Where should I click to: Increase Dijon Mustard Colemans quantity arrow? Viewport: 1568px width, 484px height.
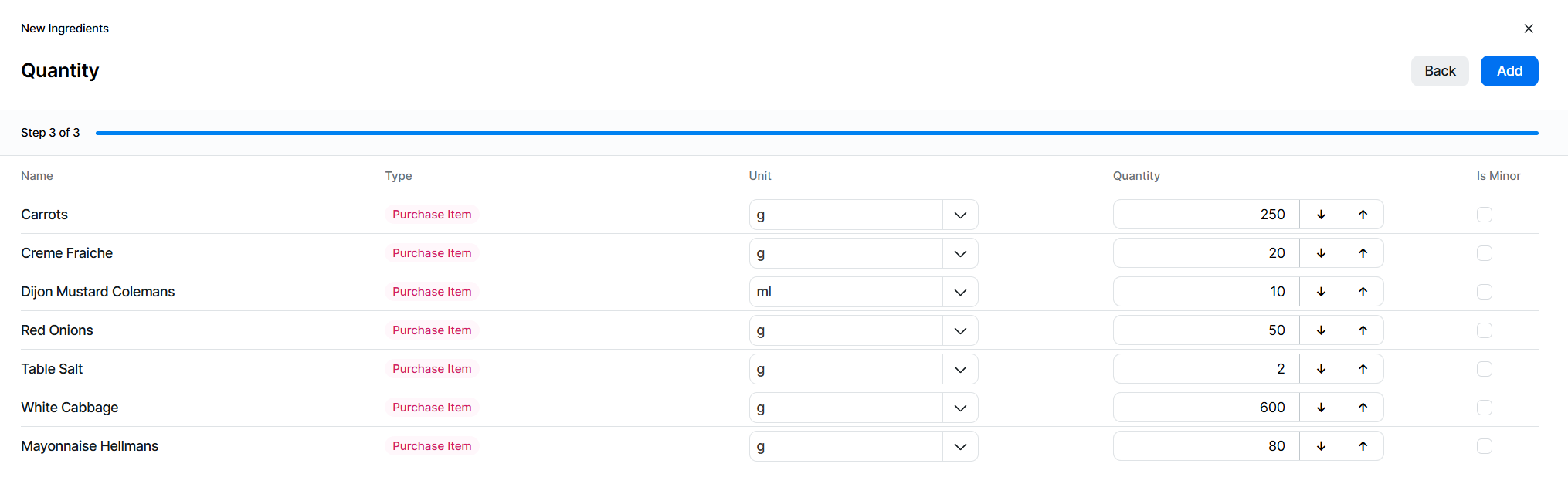tap(1363, 292)
